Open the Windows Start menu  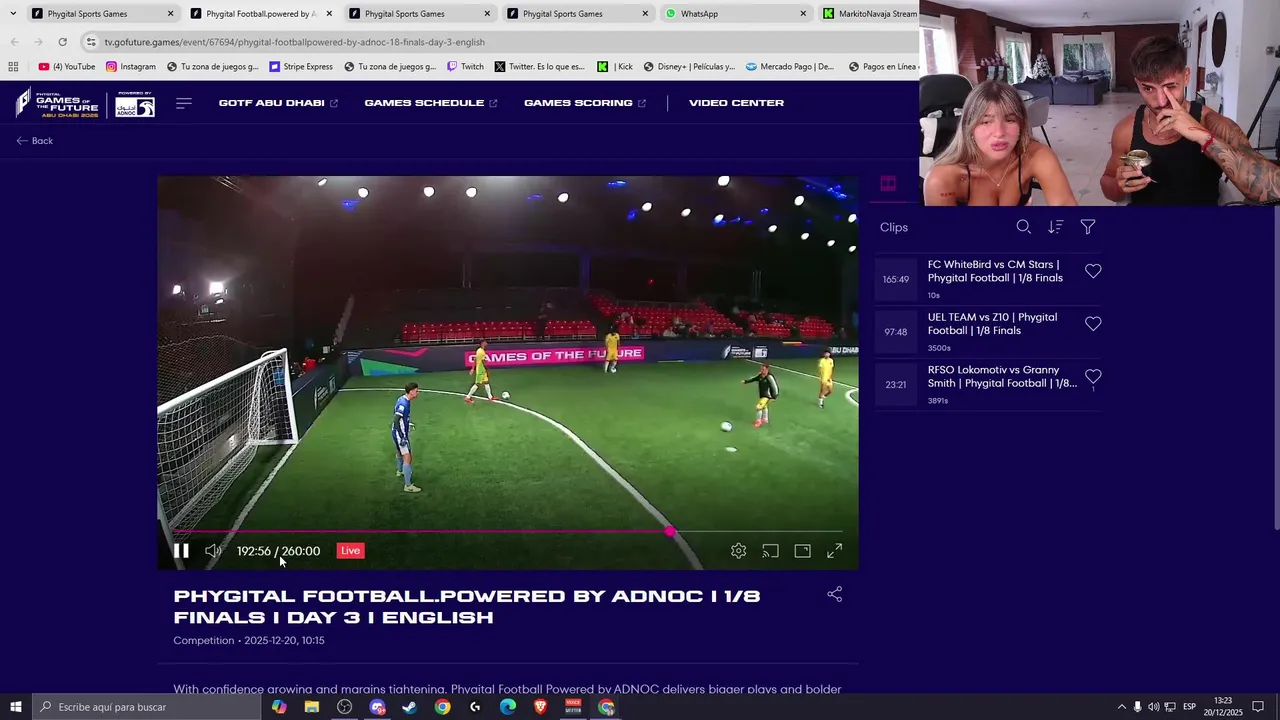click(x=15, y=707)
